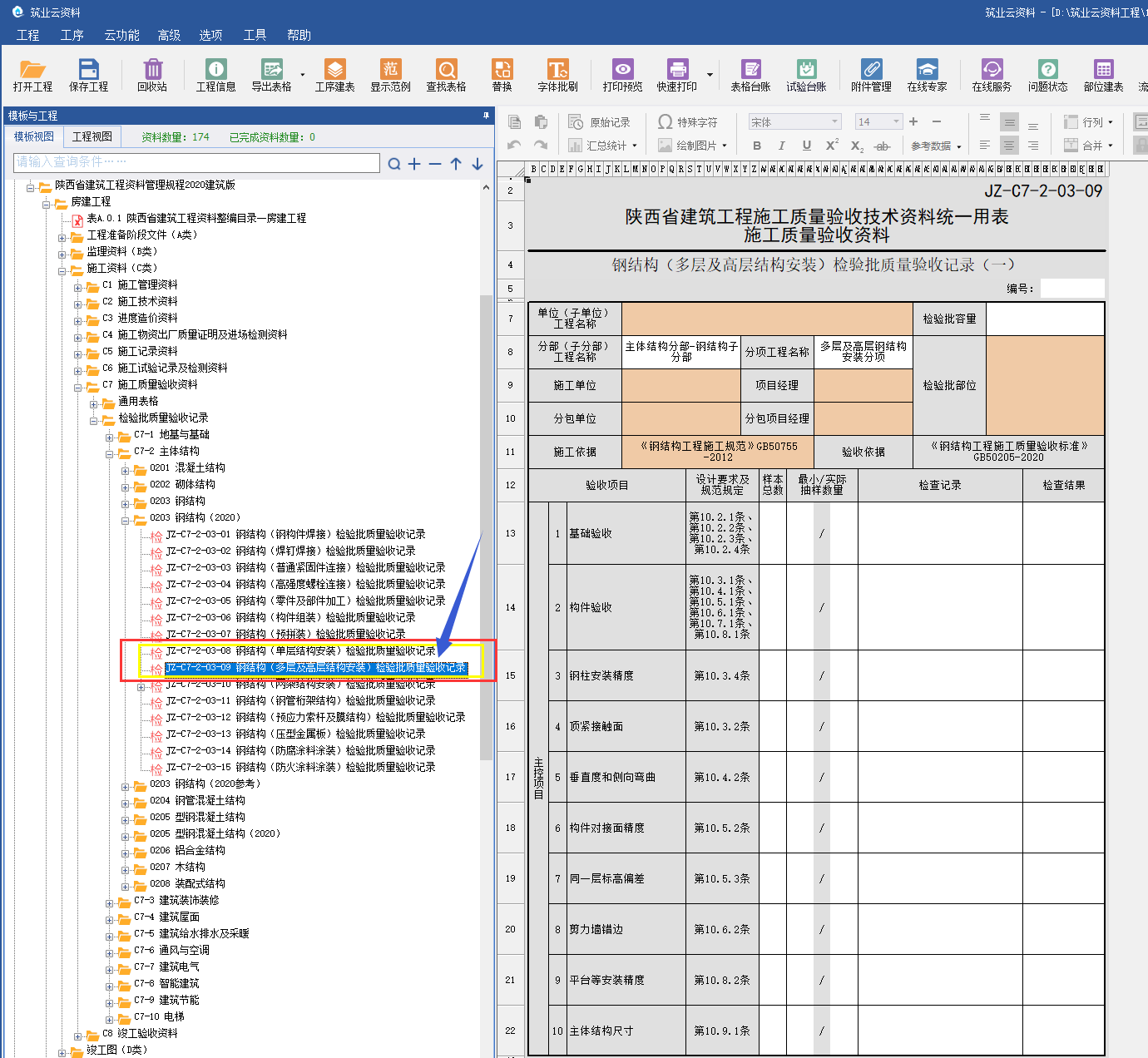
Task: Open the 帮助 menu
Action: pyautogui.click(x=299, y=35)
